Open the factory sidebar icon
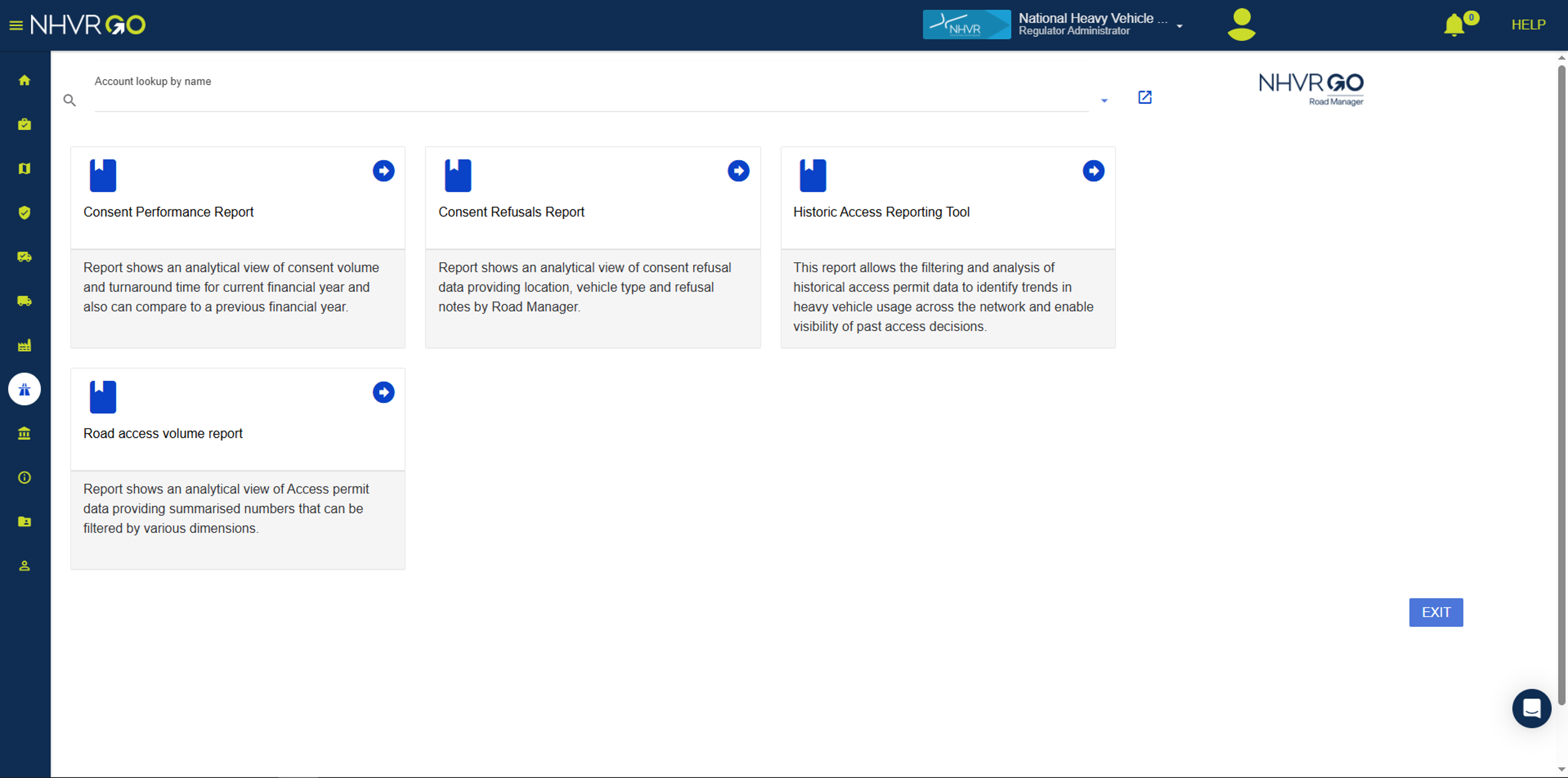This screenshot has width=1568, height=778. [x=24, y=345]
